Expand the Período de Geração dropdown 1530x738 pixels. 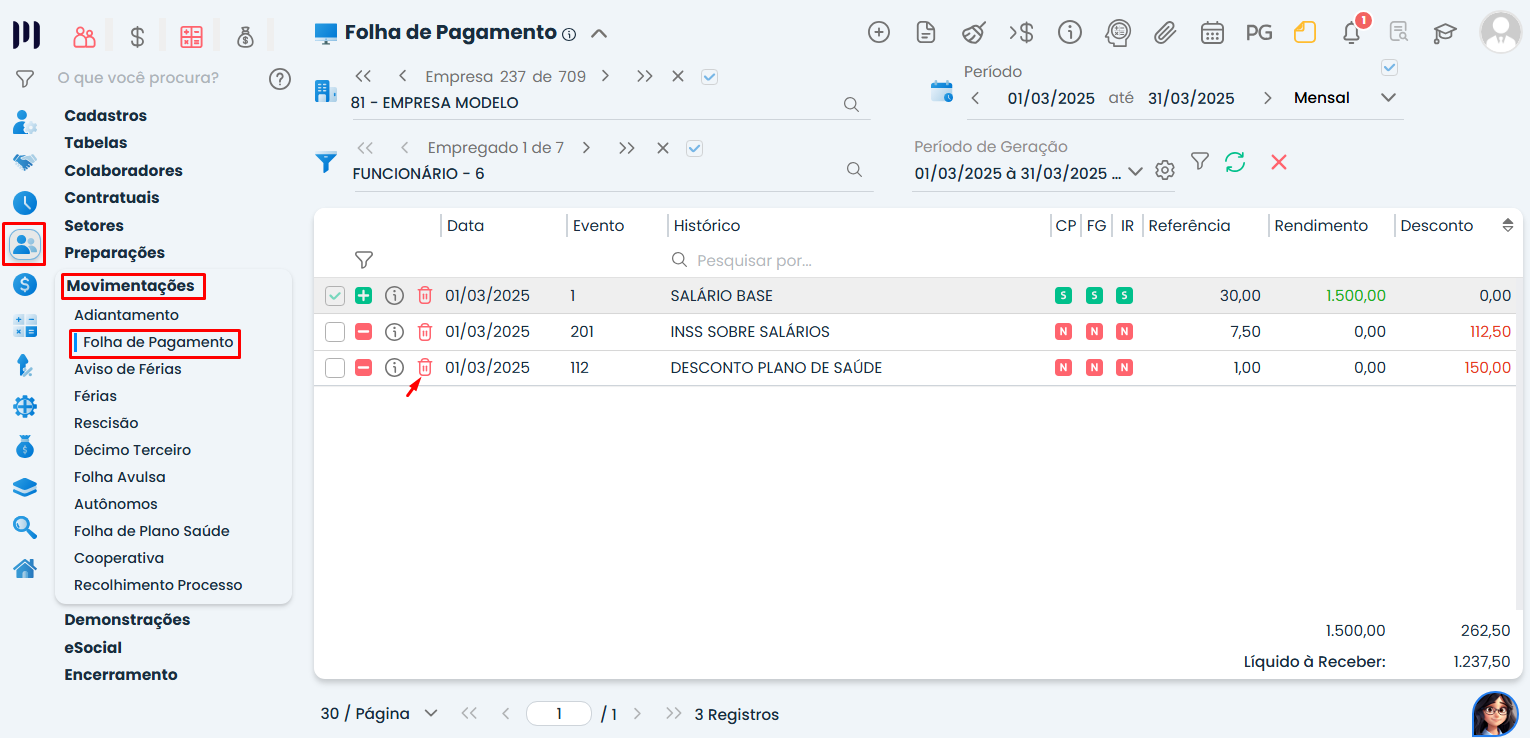click(x=1135, y=172)
